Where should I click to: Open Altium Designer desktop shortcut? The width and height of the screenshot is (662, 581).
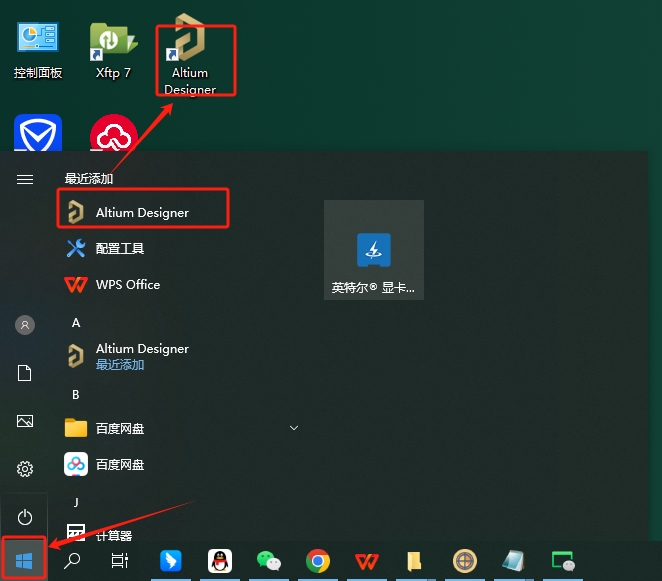click(190, 55)
